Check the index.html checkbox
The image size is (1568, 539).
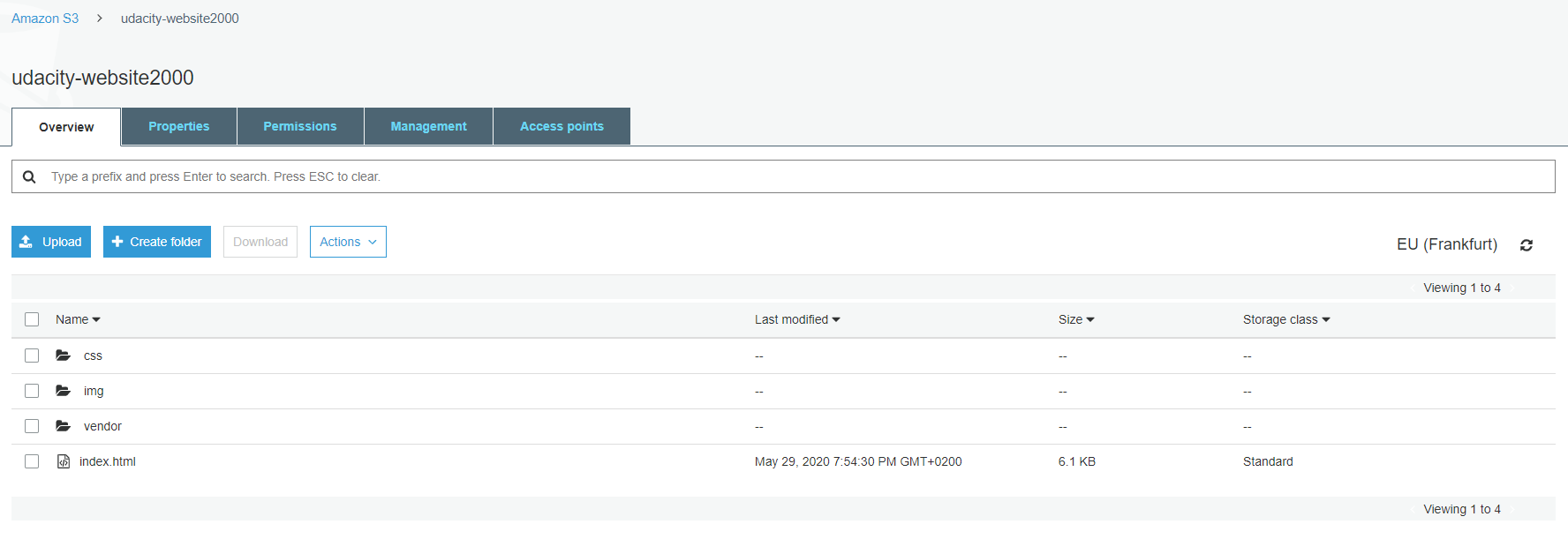(32, 461)
